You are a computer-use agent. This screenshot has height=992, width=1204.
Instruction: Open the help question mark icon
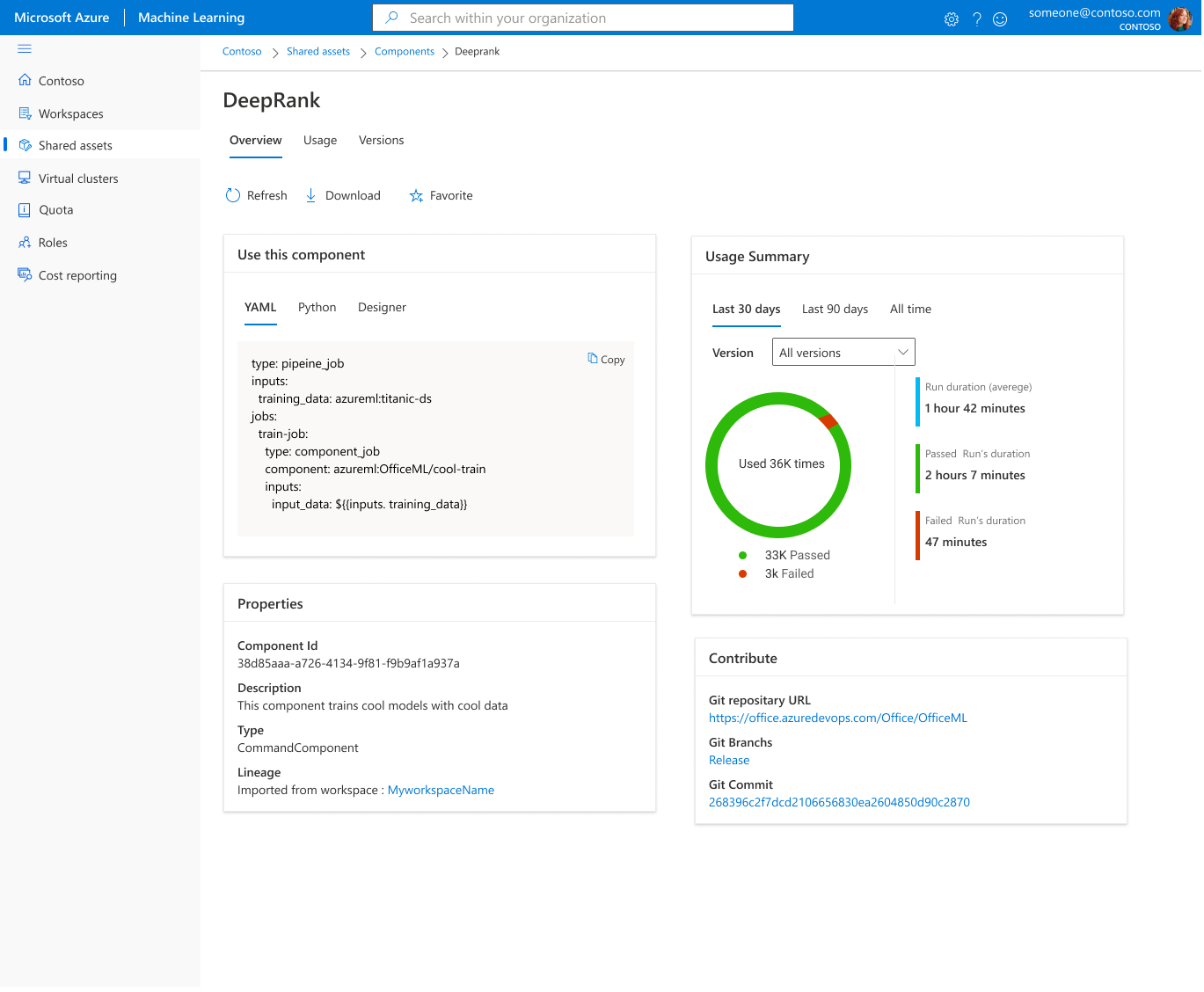pos(977,19)
